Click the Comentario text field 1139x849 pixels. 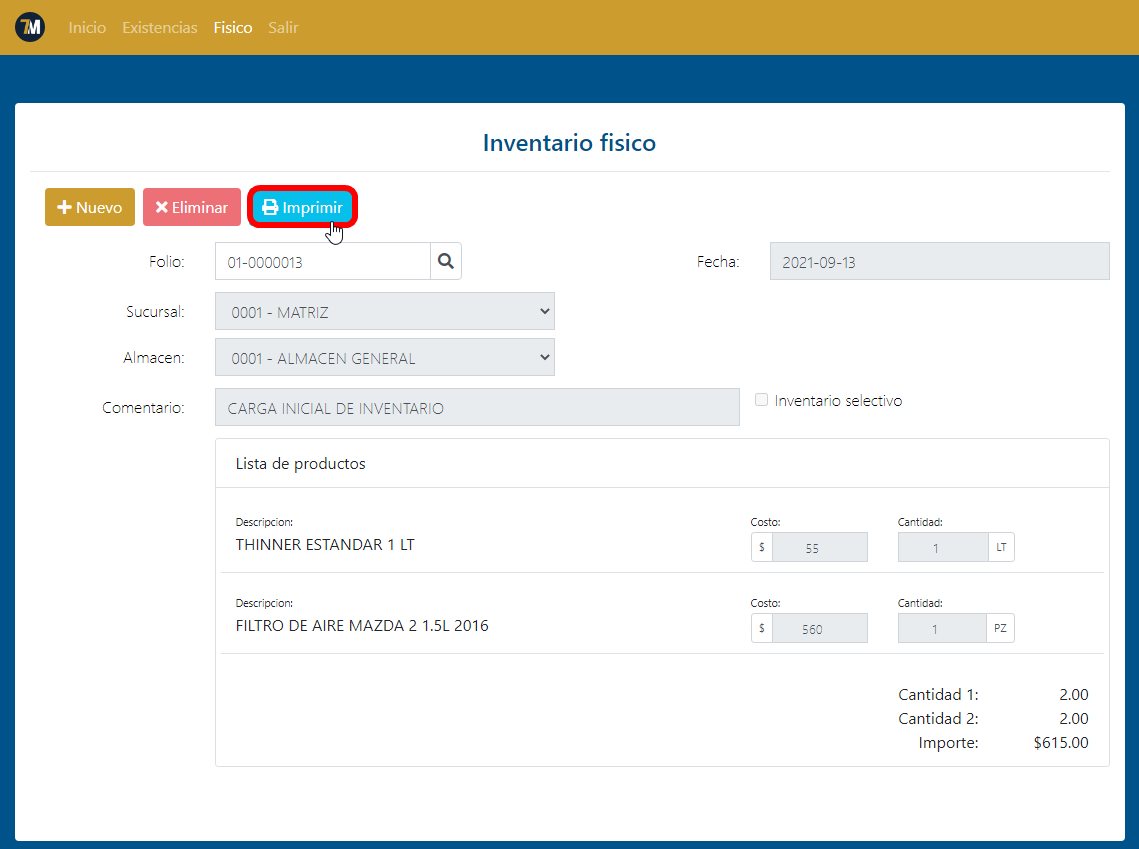477,407
